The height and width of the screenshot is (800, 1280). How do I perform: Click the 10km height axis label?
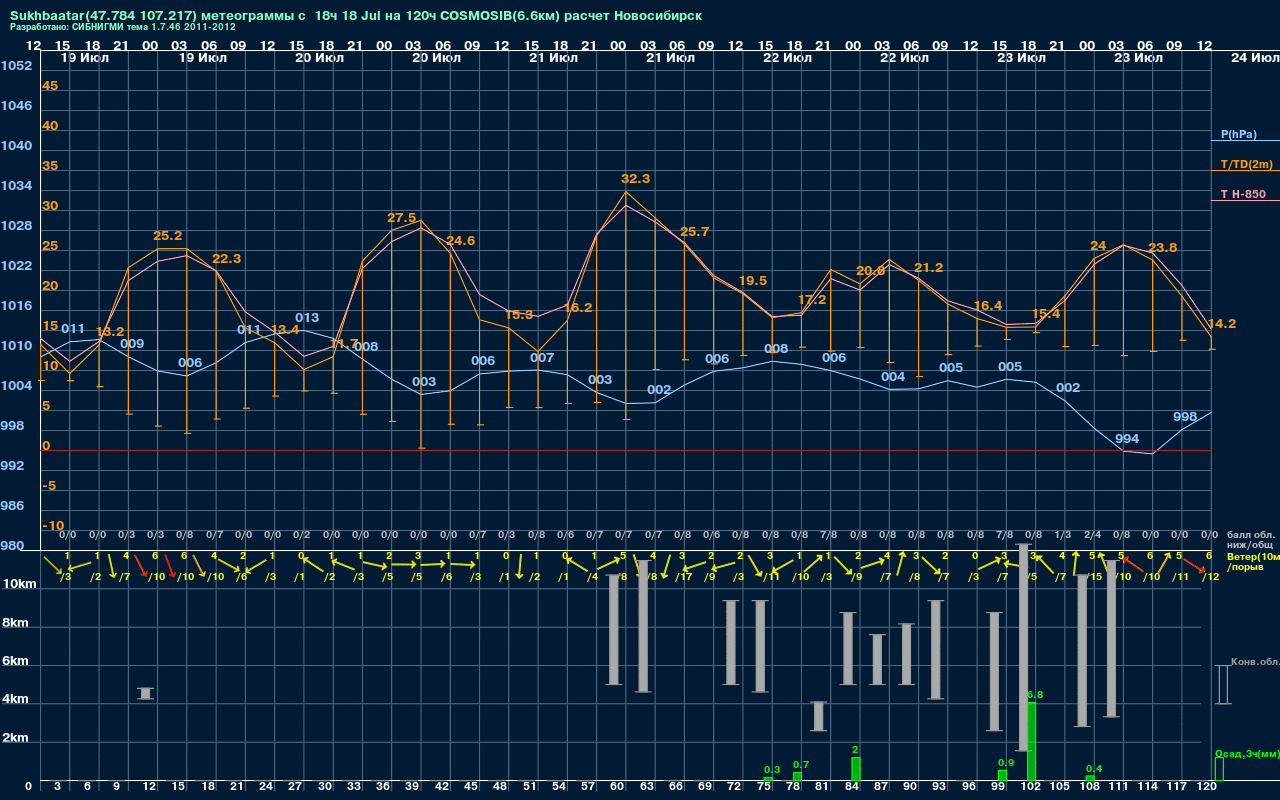(x=20, y=585)
